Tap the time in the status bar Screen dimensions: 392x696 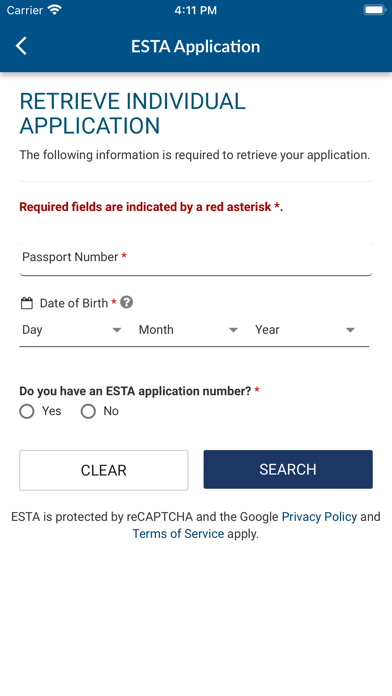tap(195, 10)
